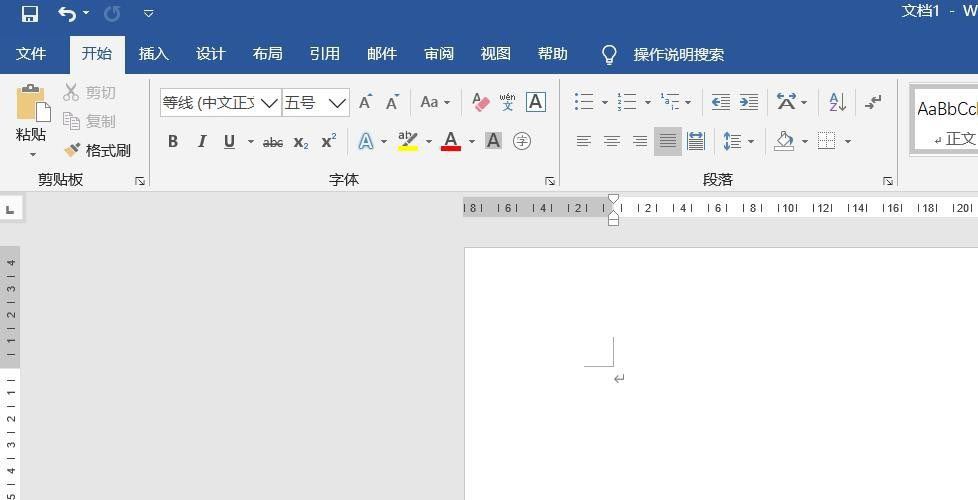Toggle underline formatting
The height and width of the screenshot is (500, 978).
pyautogui.click(x=230, y=142)
